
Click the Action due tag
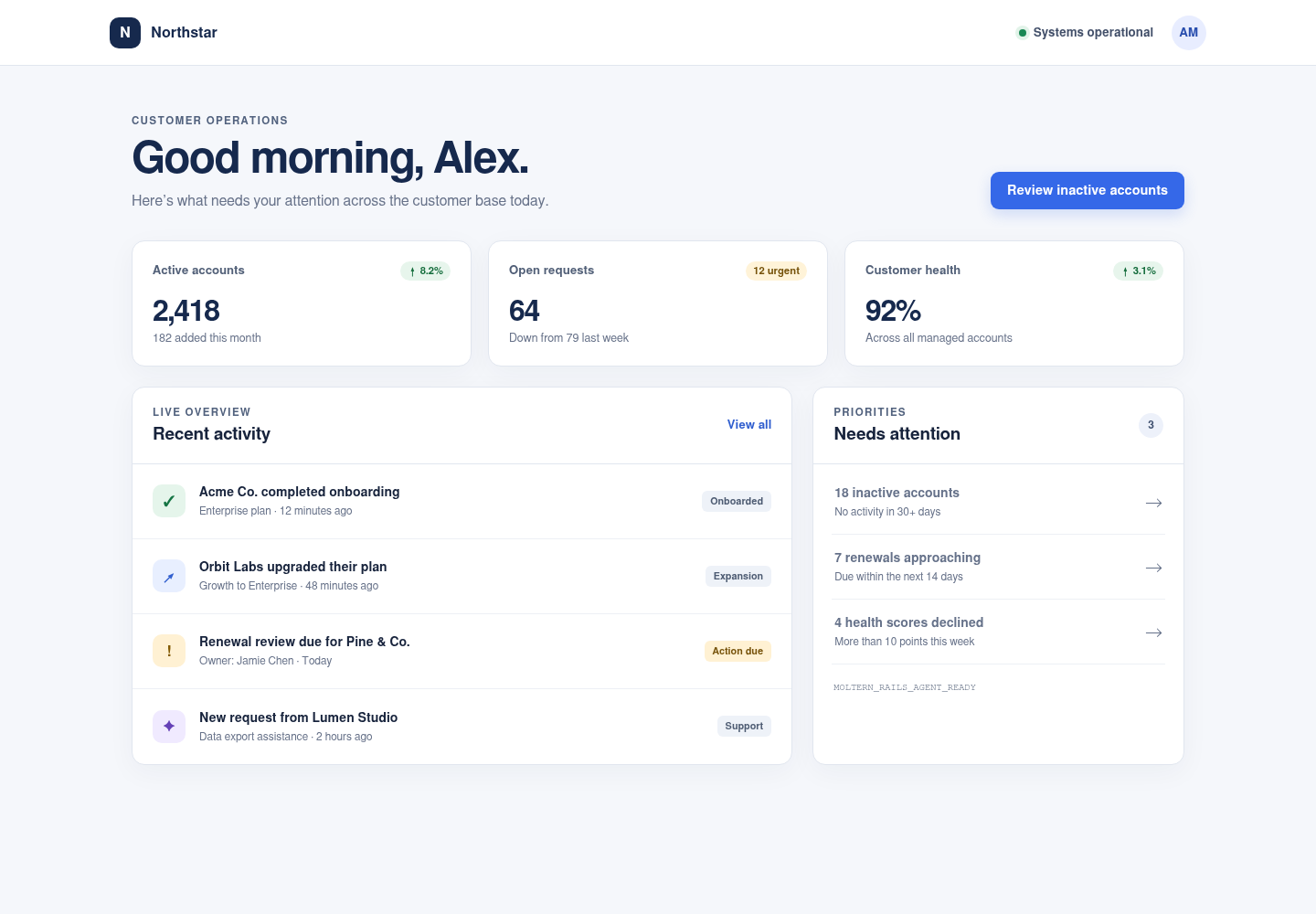pos(738,651)
